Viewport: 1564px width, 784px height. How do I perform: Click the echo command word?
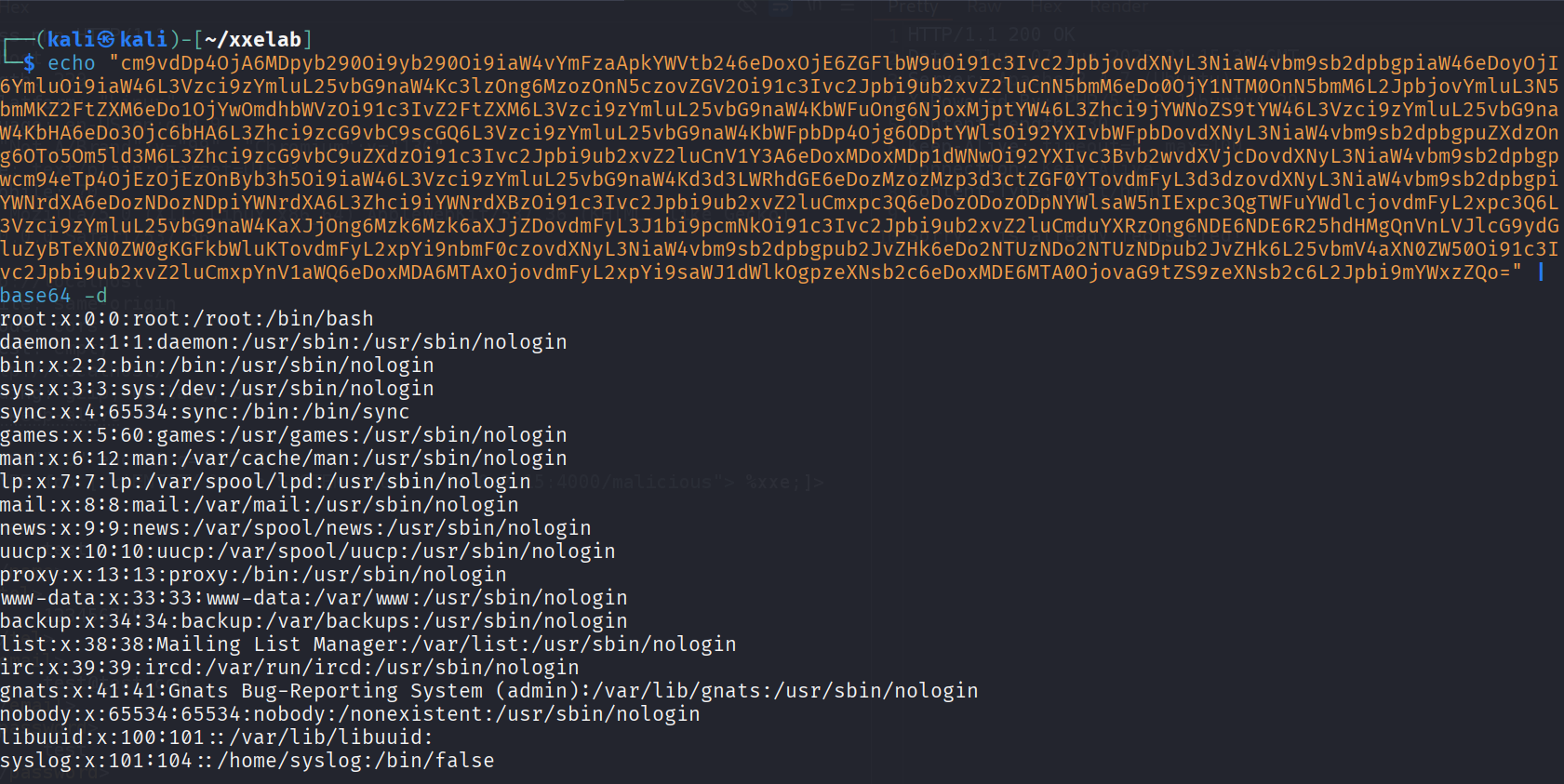(72, 63)
